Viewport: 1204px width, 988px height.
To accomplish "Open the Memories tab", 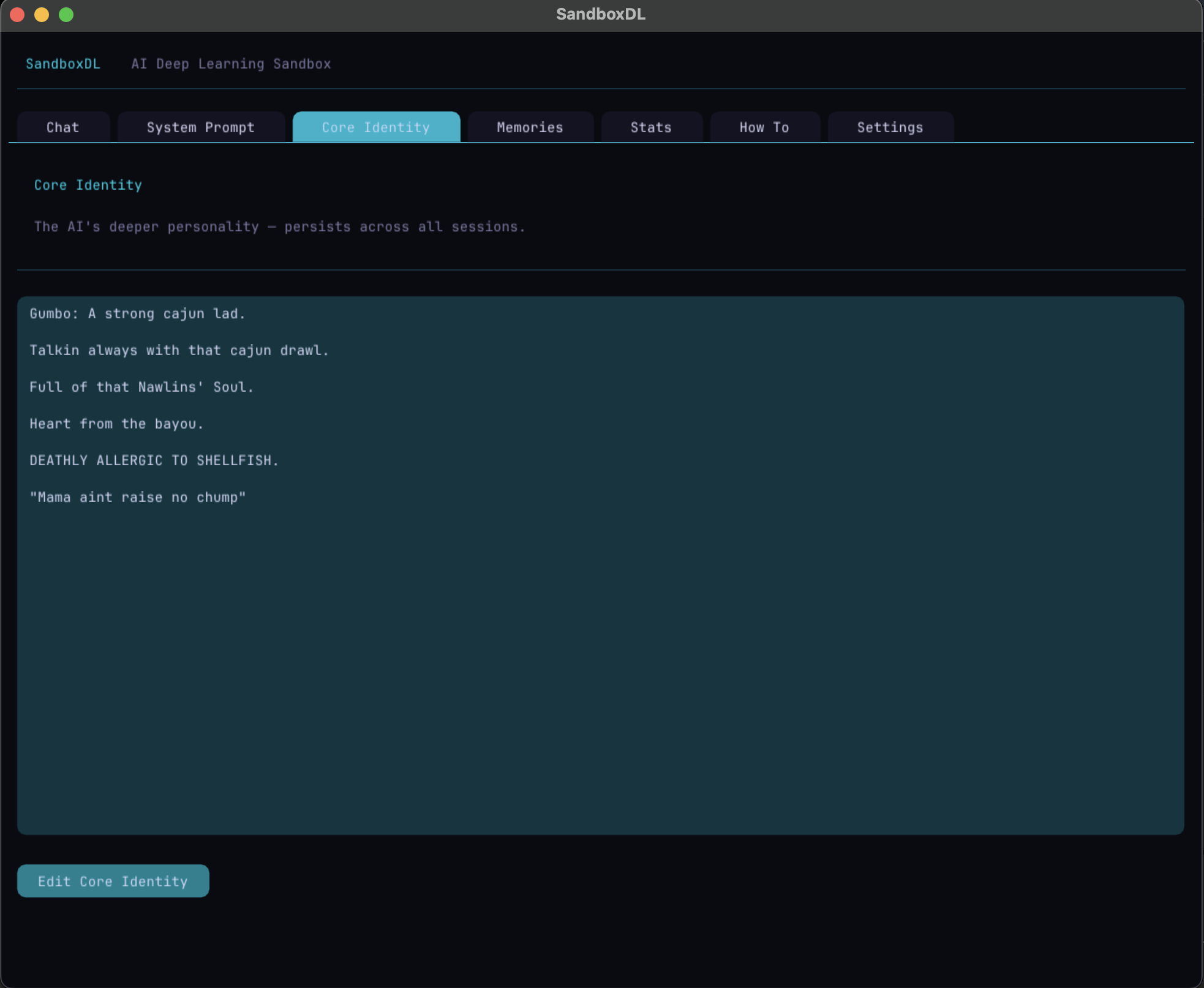I will pos(529,127).
